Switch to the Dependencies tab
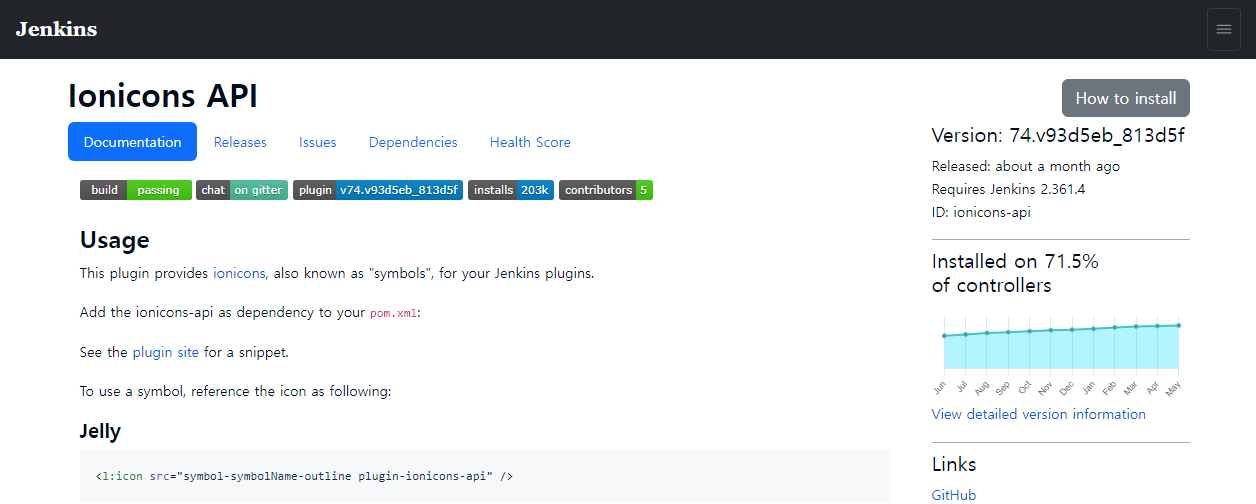Screen dimensions: 1256x504 click(x=413, y=142)
